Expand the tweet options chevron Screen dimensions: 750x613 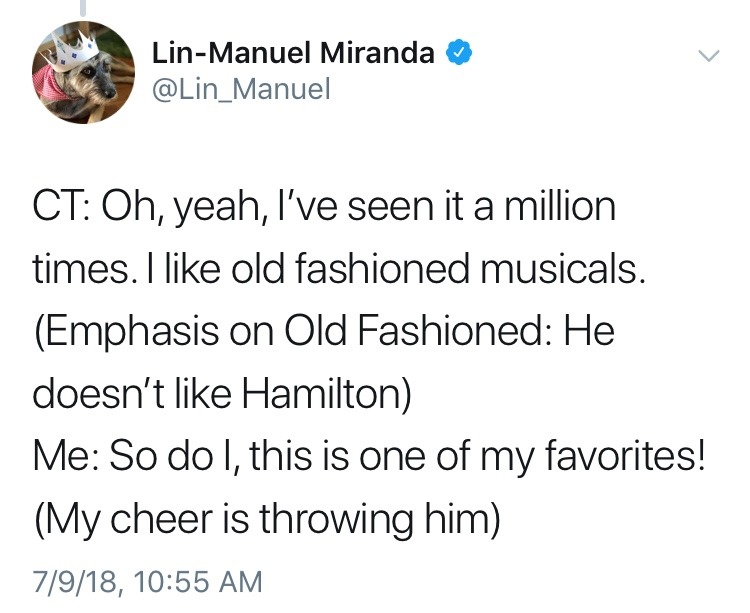(707, 58)
